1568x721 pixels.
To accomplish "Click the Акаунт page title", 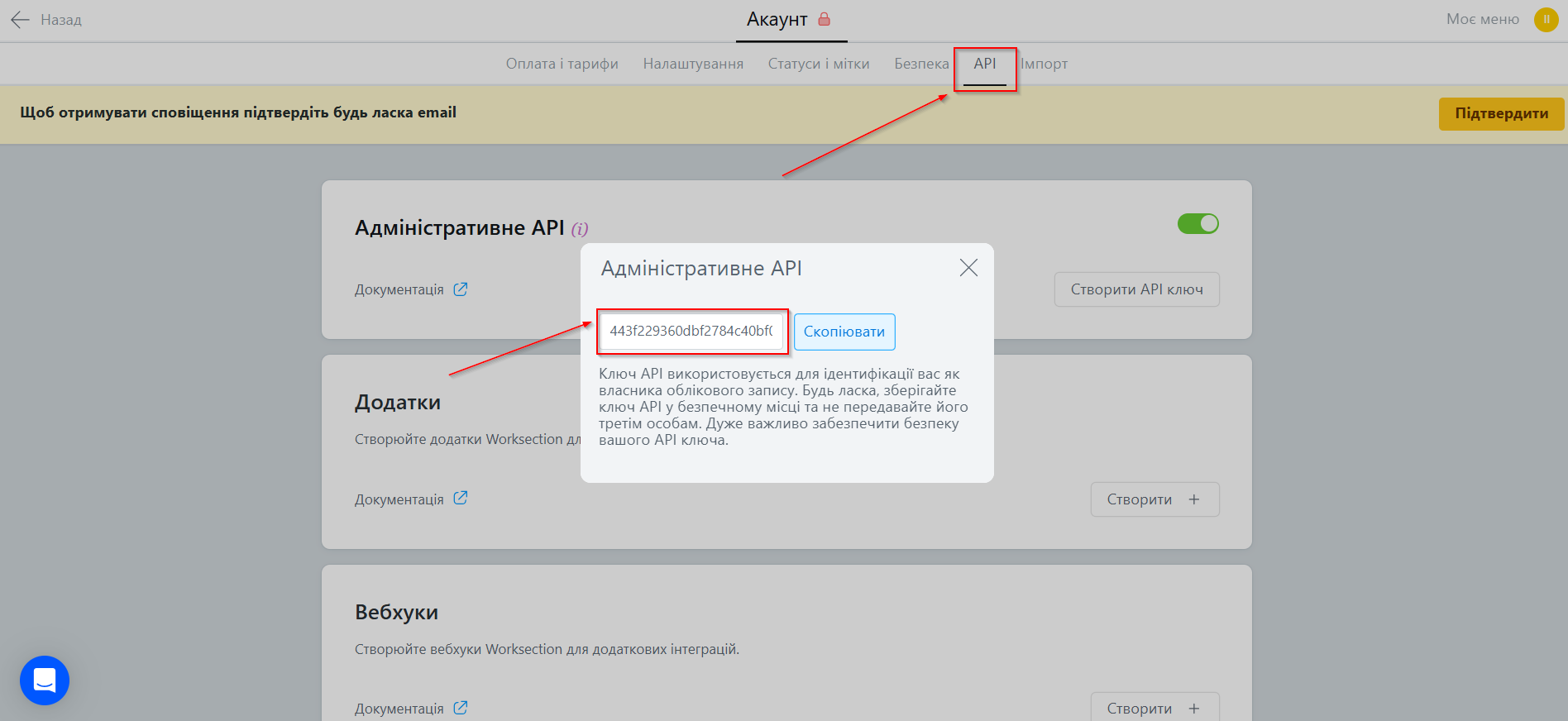I will (777, 19).
